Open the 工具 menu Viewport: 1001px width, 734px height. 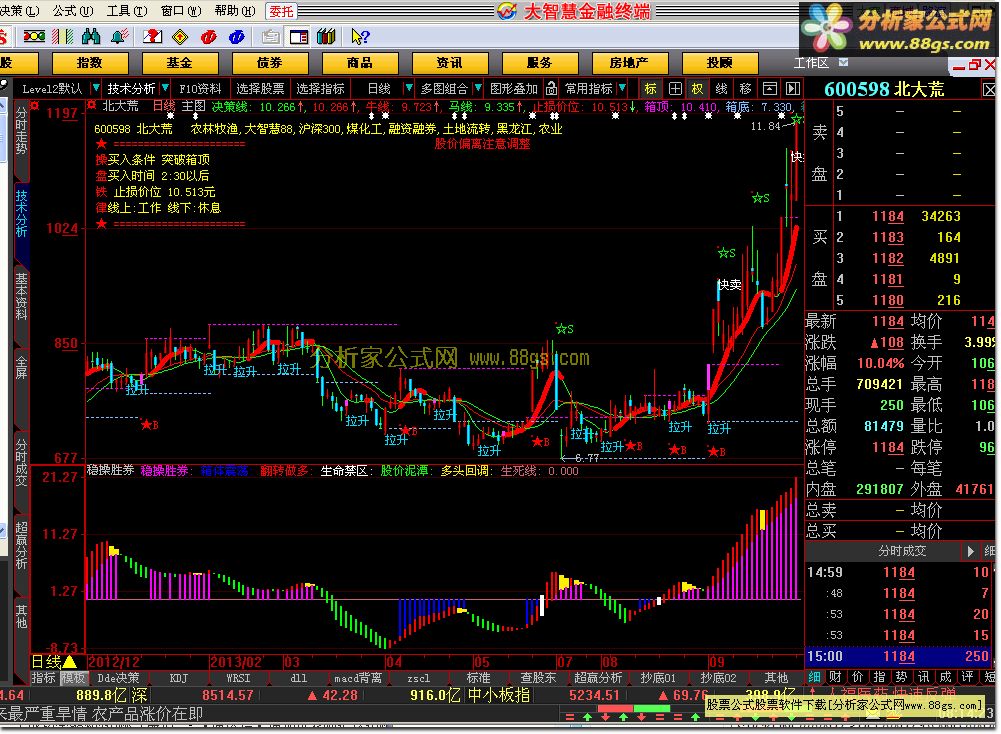127,11
